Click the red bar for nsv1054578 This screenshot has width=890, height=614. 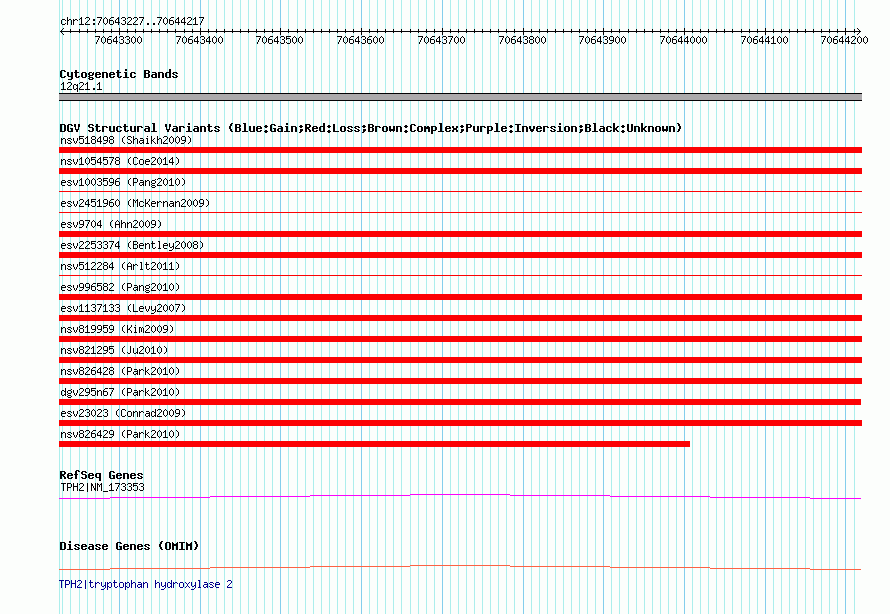point(460,171)
